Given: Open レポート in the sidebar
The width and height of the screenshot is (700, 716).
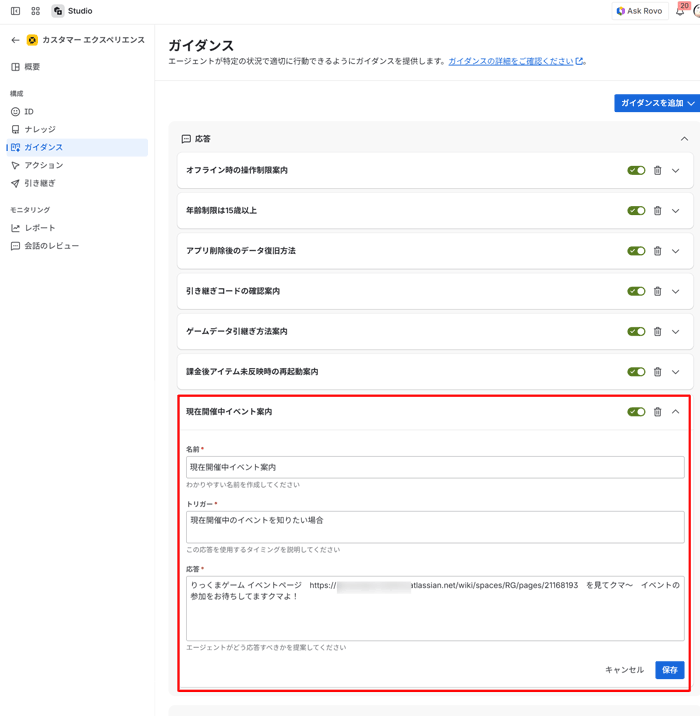Looking at the screenshot, I should pyautogui.click(x=77, y=228).
